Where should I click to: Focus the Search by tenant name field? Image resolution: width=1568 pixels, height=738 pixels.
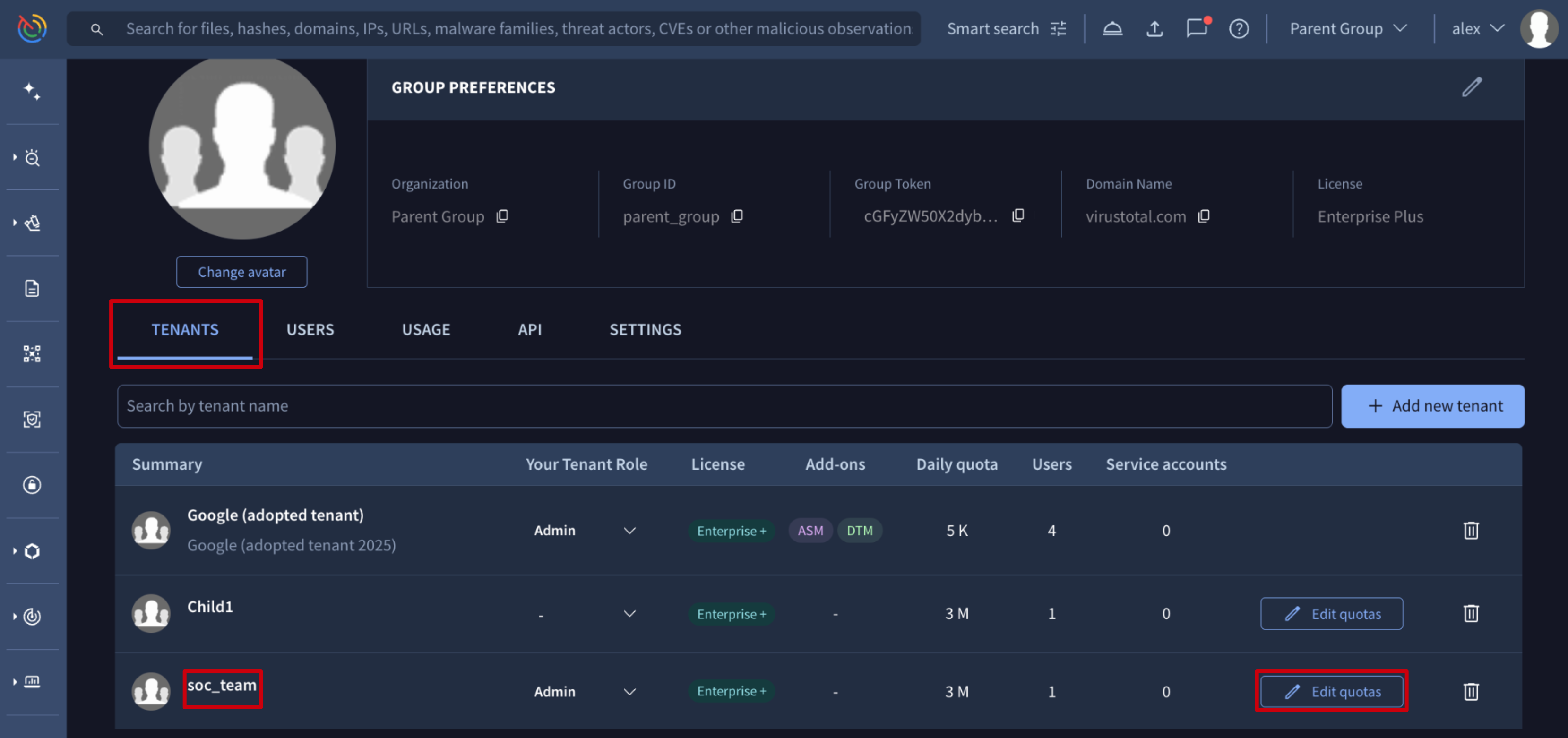(724, 406)
